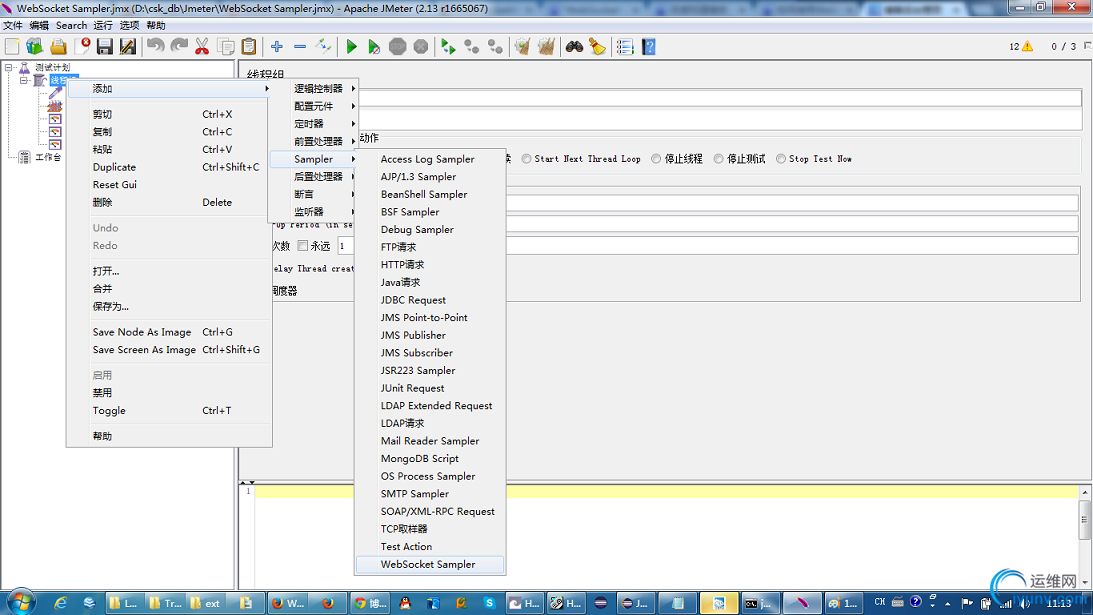
Task: Click the Redo arrow icon
Action: (x=179, y=47)
